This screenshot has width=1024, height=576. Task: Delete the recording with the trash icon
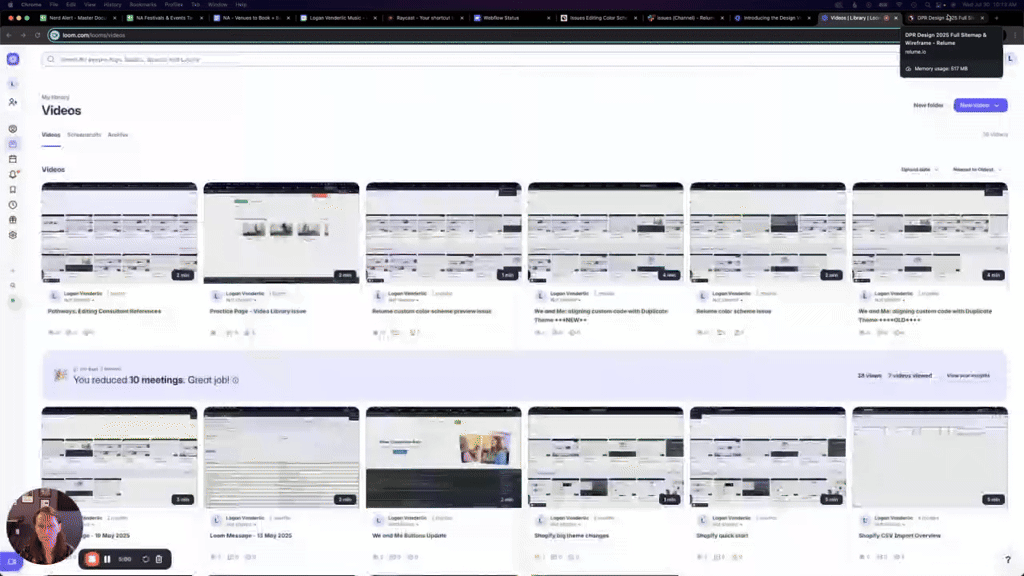tap(159, 559)
